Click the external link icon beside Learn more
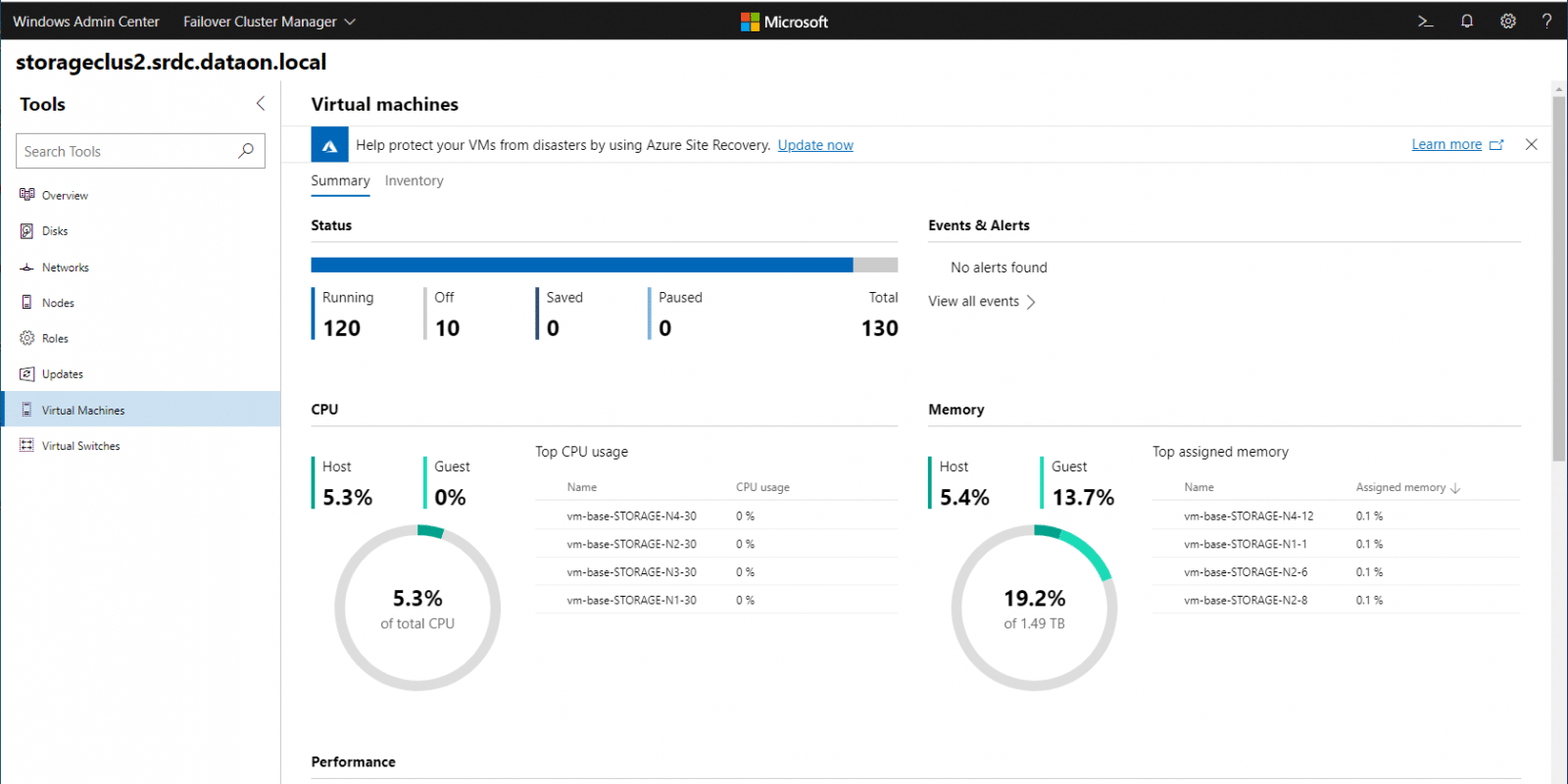 pyautogui.click(x=1496, y=145)
